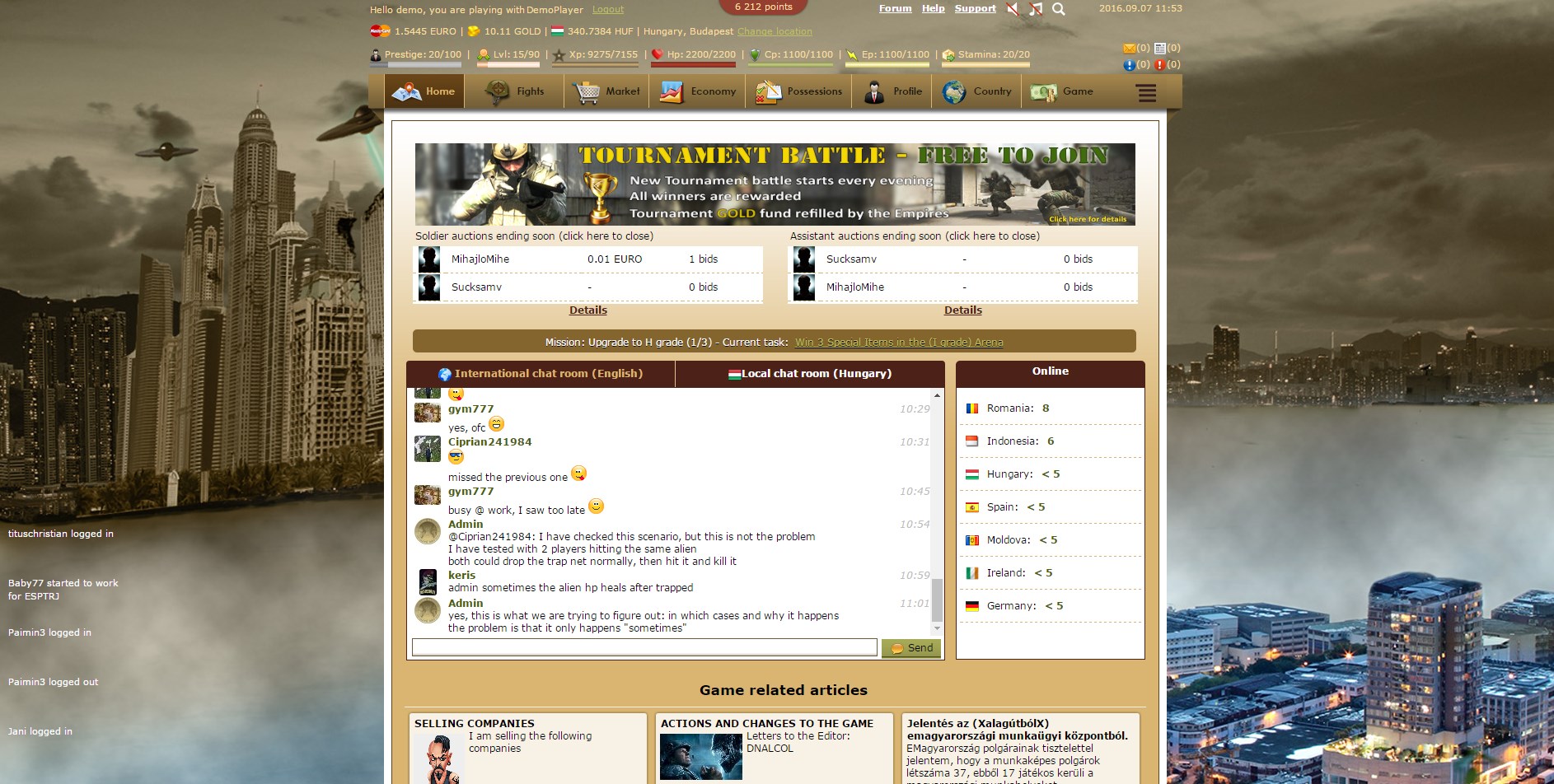Switch to Local chat room (Hungary) tab
The image size is (1554, 784).
[809, 374]
